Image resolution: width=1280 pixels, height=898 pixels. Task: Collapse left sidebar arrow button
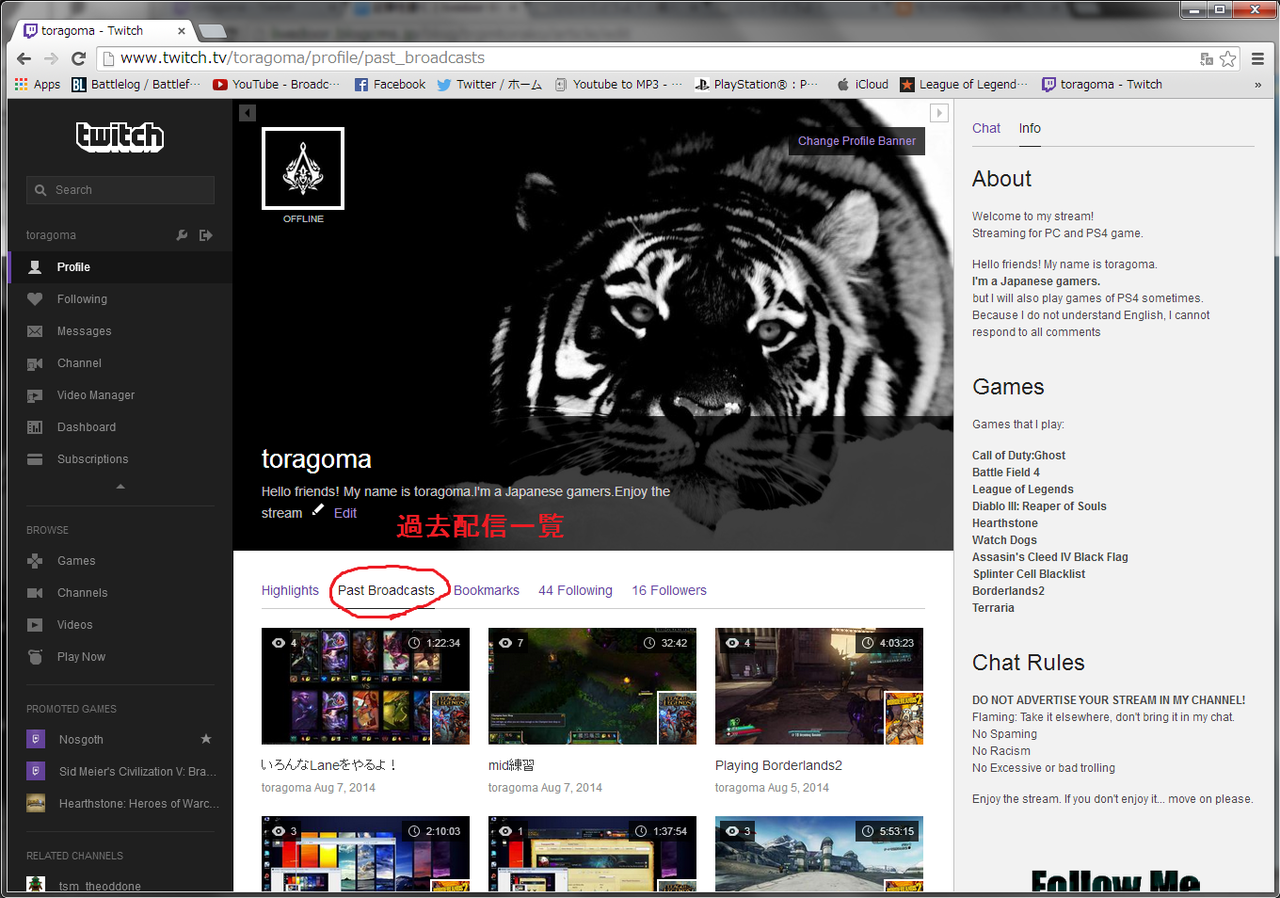(x=248, y=113)
